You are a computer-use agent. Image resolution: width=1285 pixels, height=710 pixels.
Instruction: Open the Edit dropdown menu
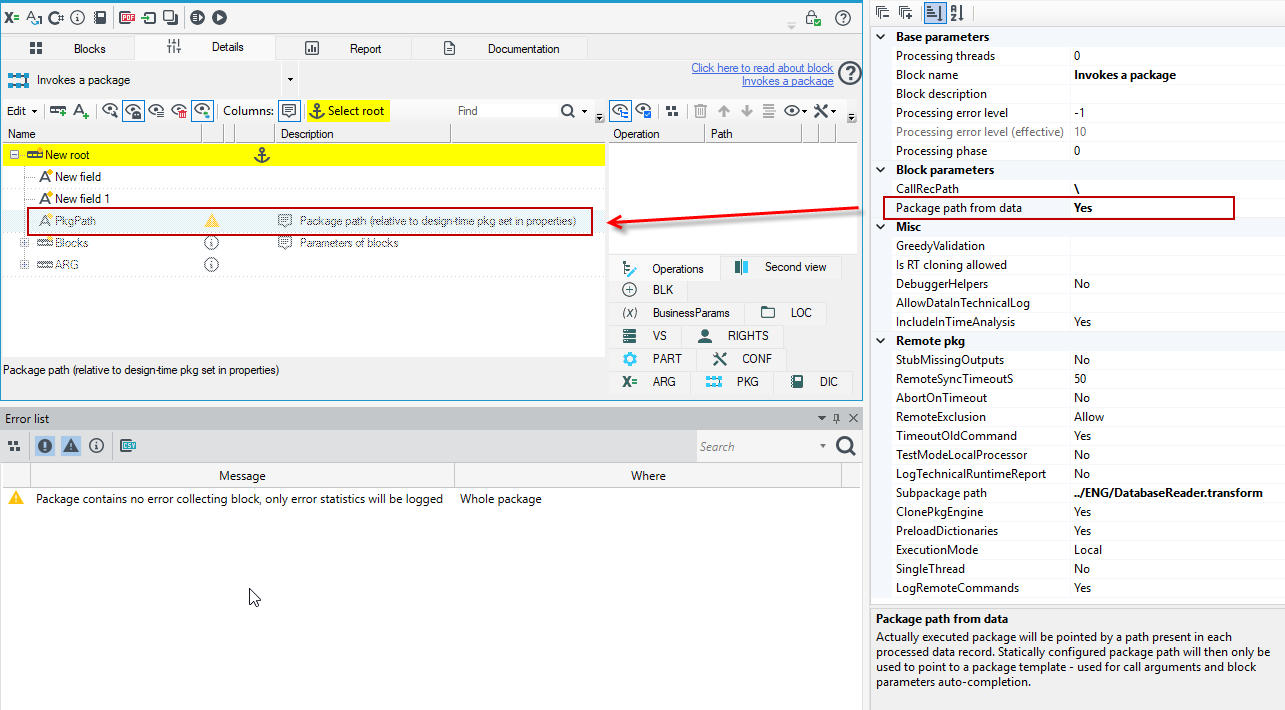click(22, 111)
